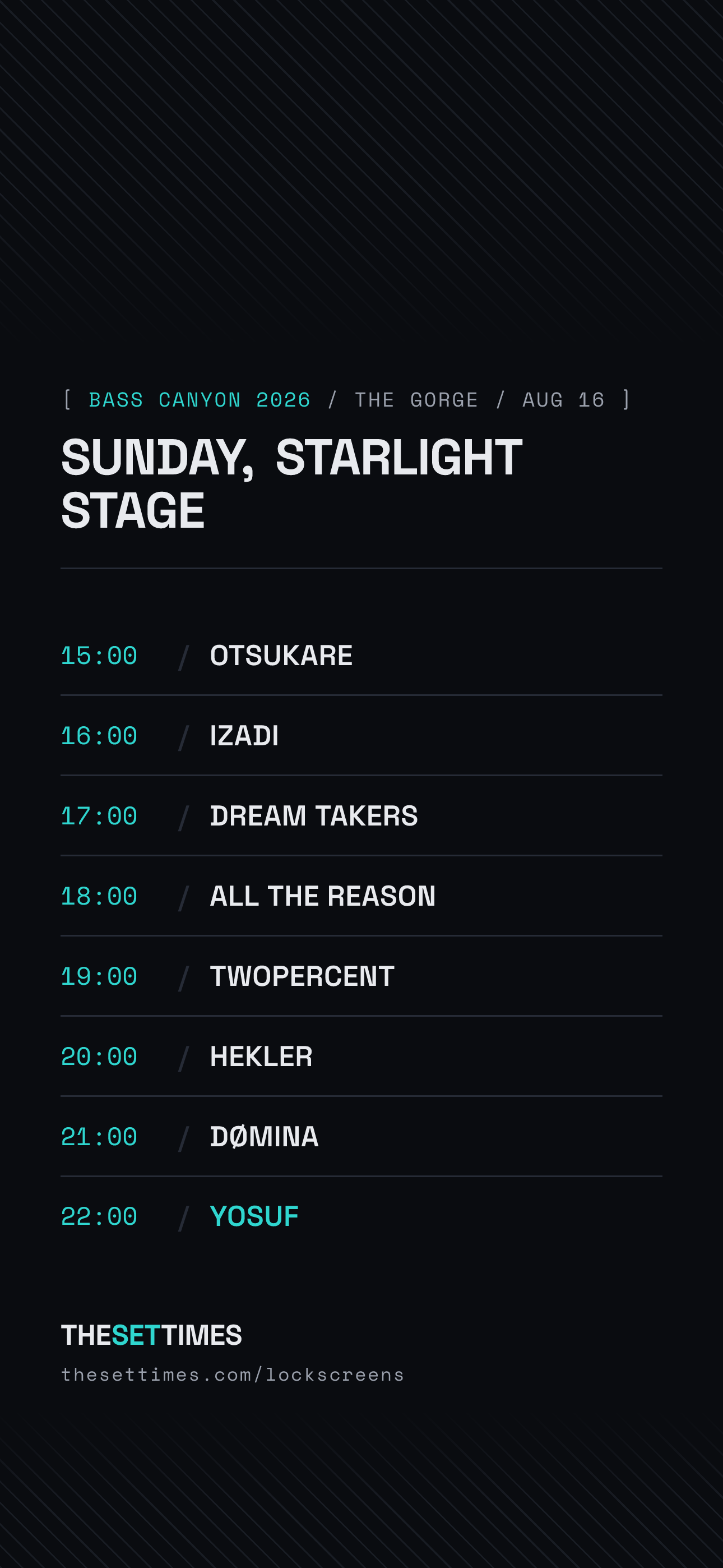723x1568 pixels.
Task: Click the 19:00 time label
Action: 99,977
